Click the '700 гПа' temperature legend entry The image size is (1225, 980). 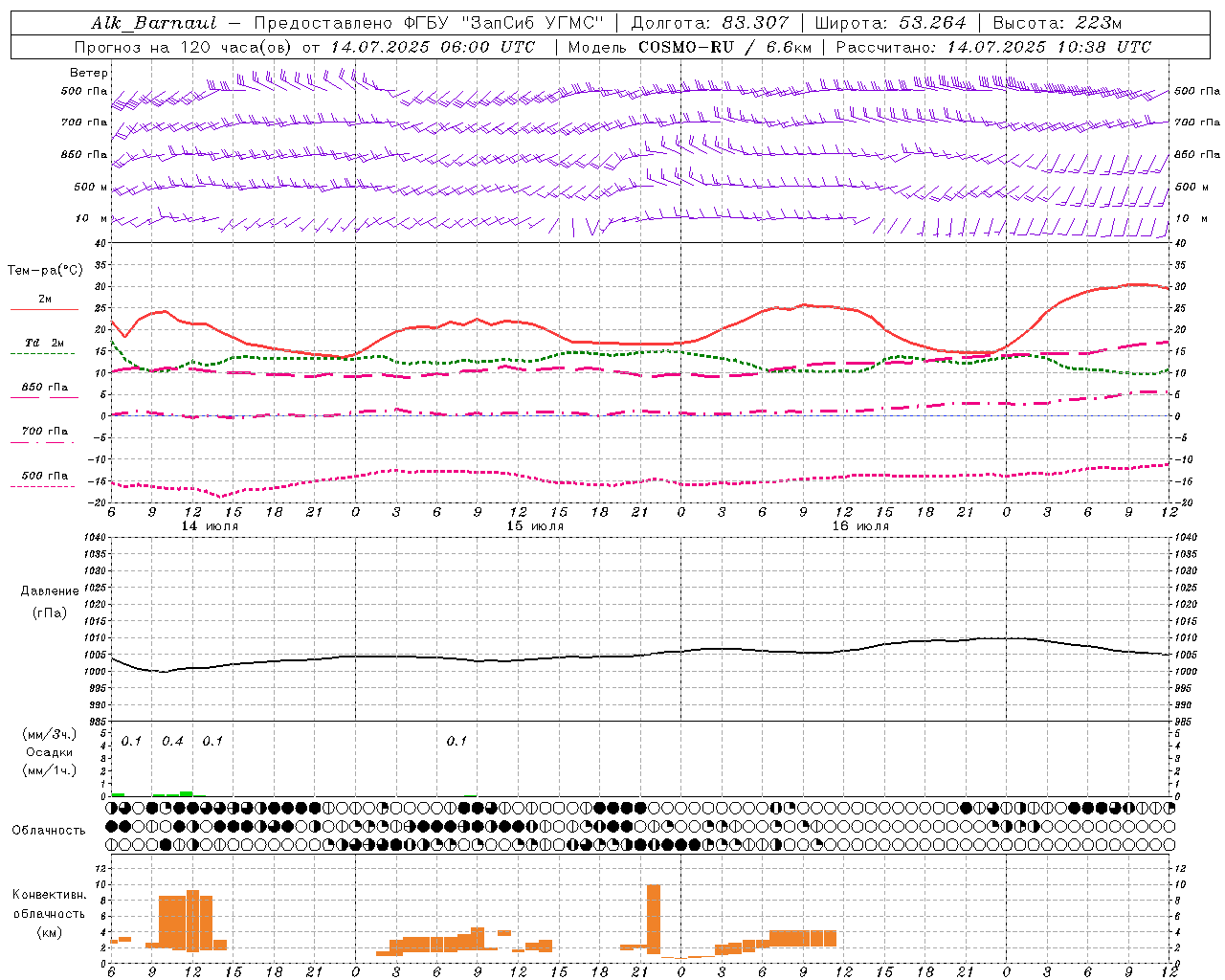(x=45, y=432)
